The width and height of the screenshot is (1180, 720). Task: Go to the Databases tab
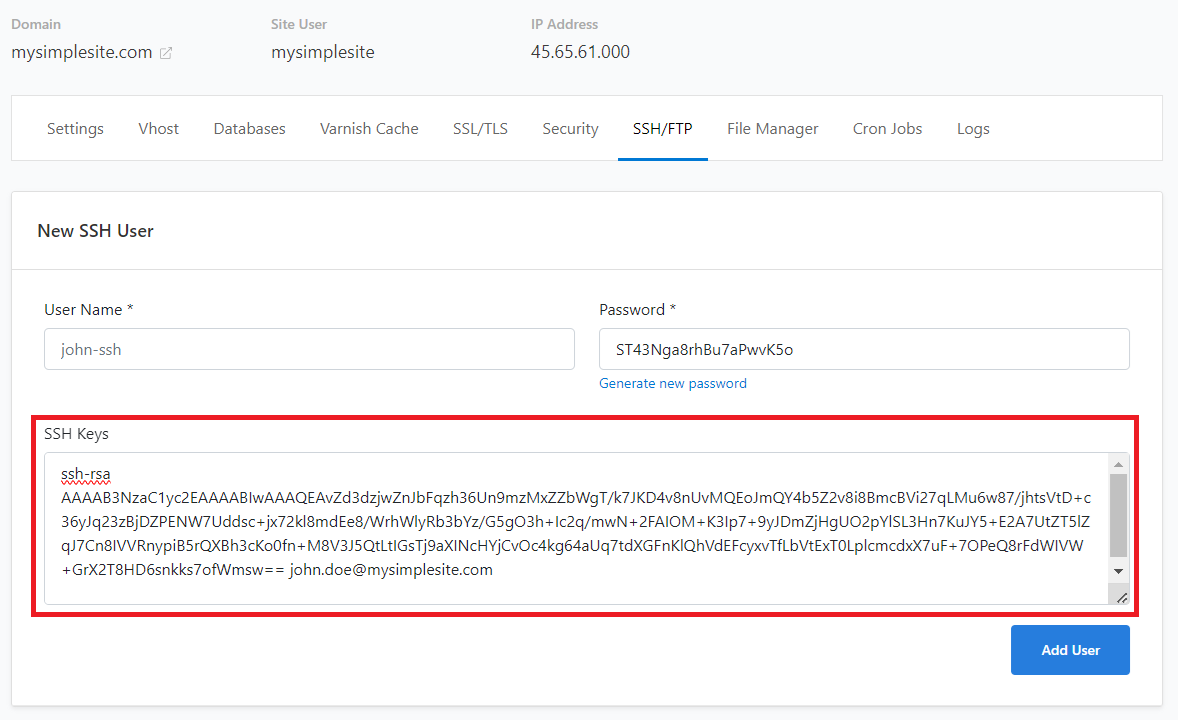coord(249,128)
